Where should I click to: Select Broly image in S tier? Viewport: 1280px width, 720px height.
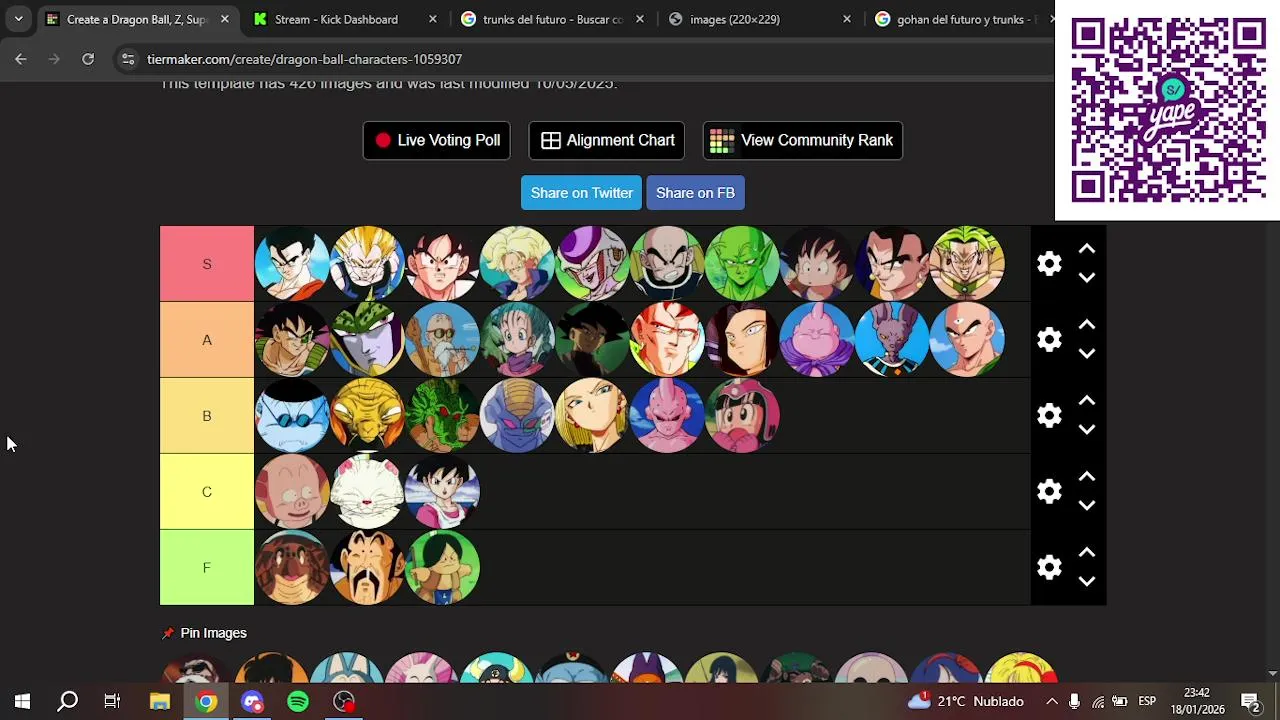tap(967, 264)
